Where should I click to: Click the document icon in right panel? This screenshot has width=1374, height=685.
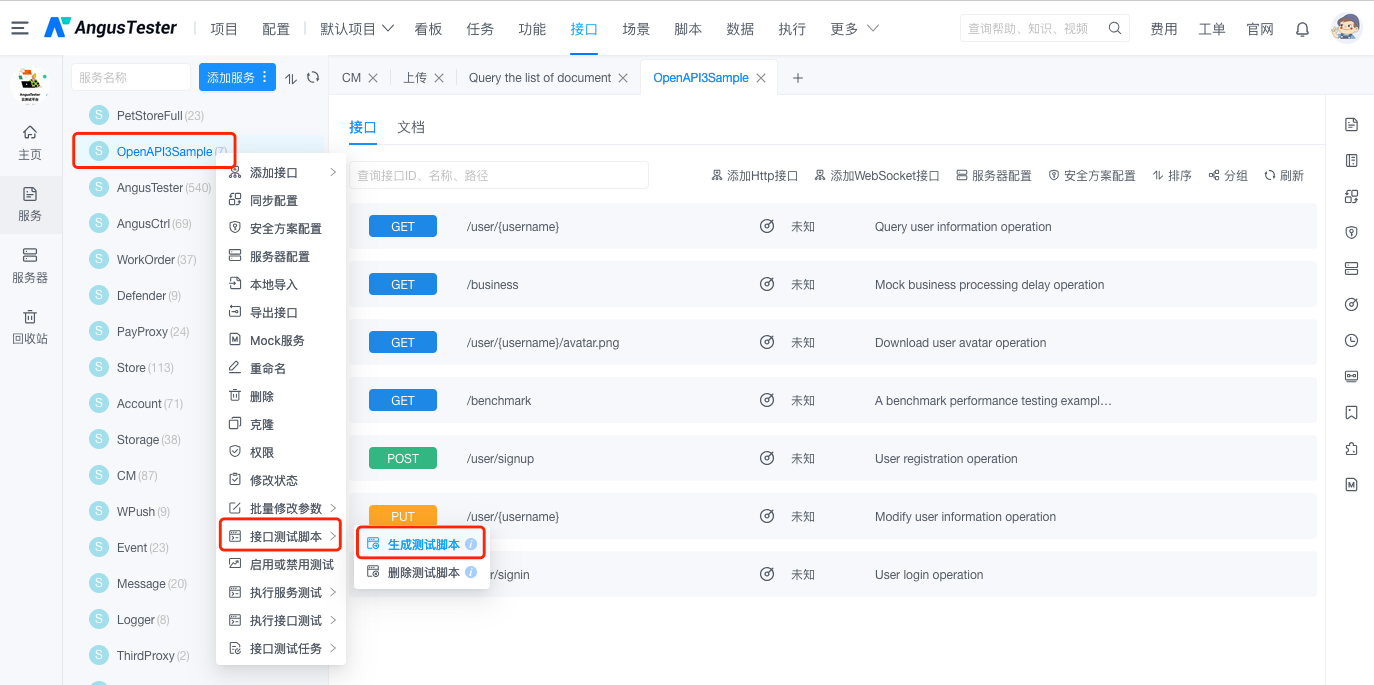(1351, 124)
